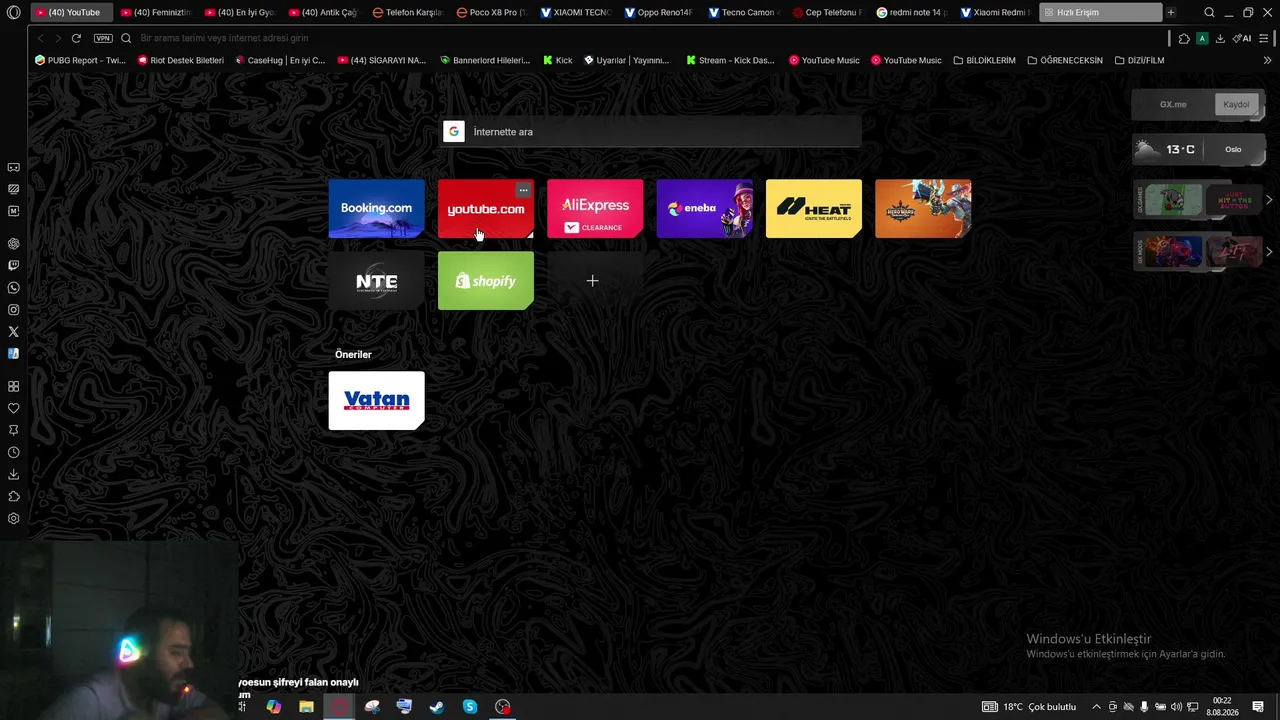
Task: Select the Oslo weather location button
Action: click(x=1233, y=150)
